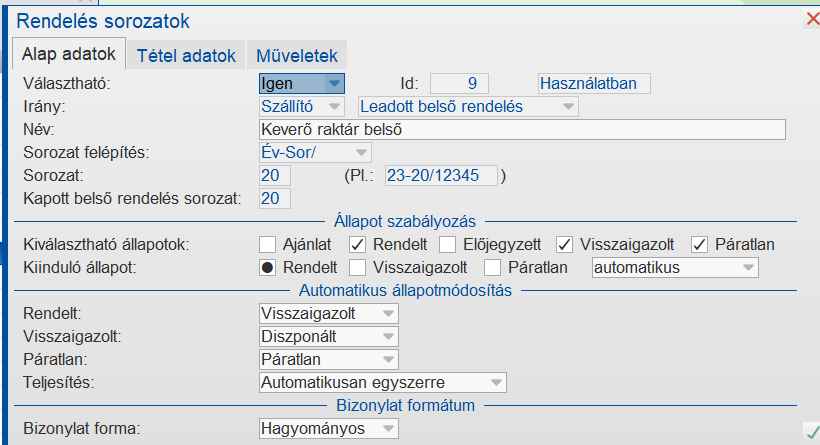The width and height of the screenshot is (820, 445).
Task: Open the Sorozat felépítés Év-Sor/ dropdown
Action: 360,152
